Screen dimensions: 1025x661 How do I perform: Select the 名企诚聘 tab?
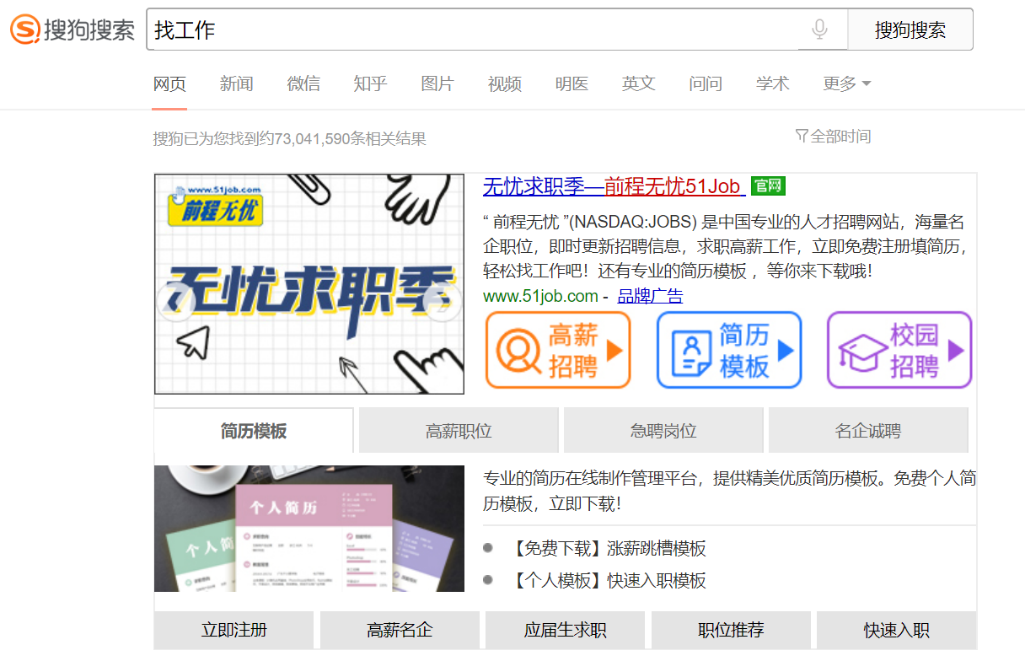click(x=868, y=431)
